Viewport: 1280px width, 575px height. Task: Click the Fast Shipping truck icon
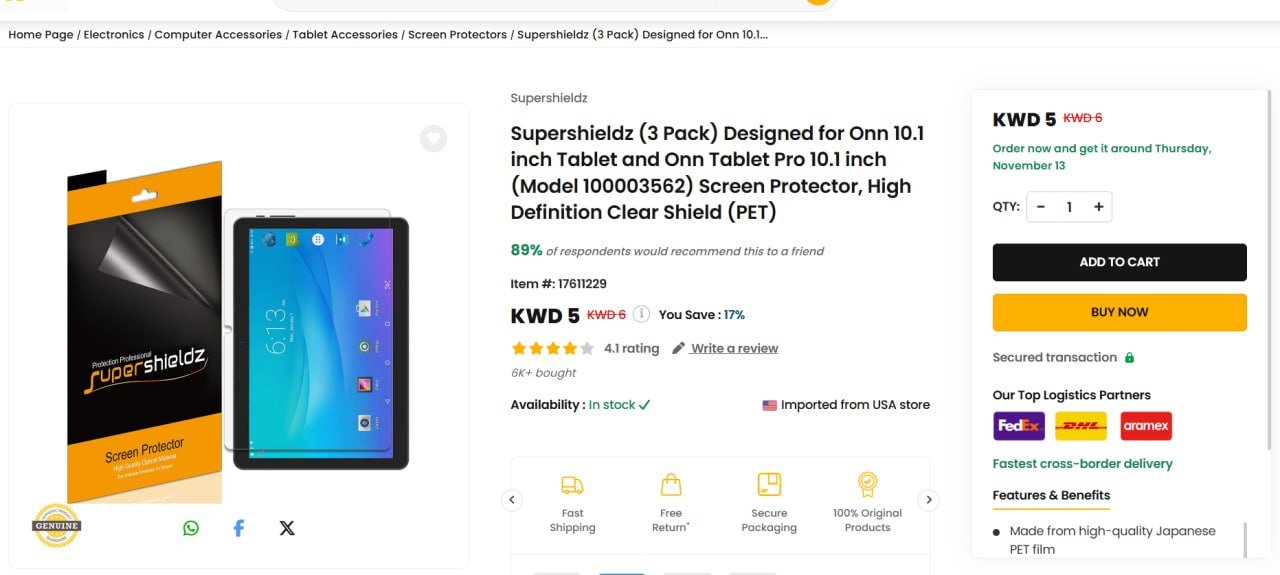(x=572, y=485)
